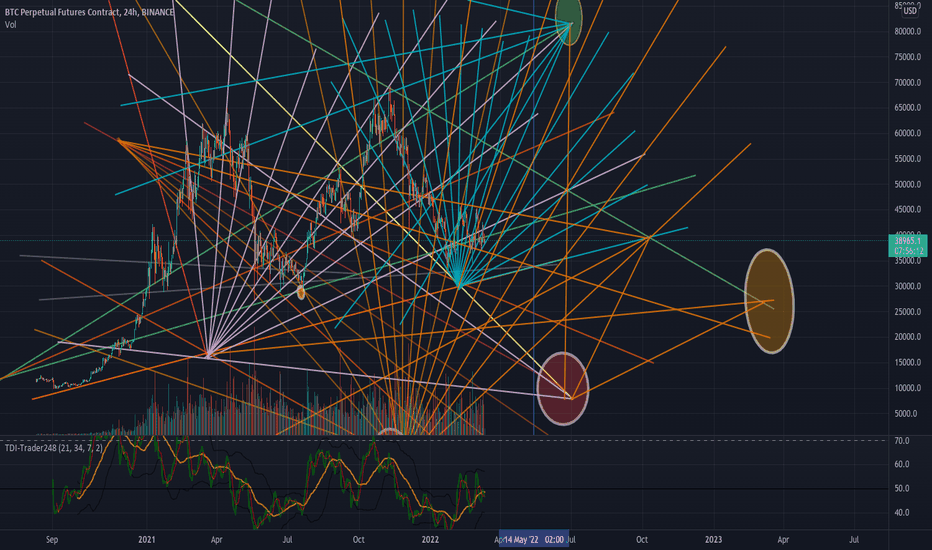
Task: Click the 20000.0 price axis label
Action: pyautogui.click(x=908, y=337)
